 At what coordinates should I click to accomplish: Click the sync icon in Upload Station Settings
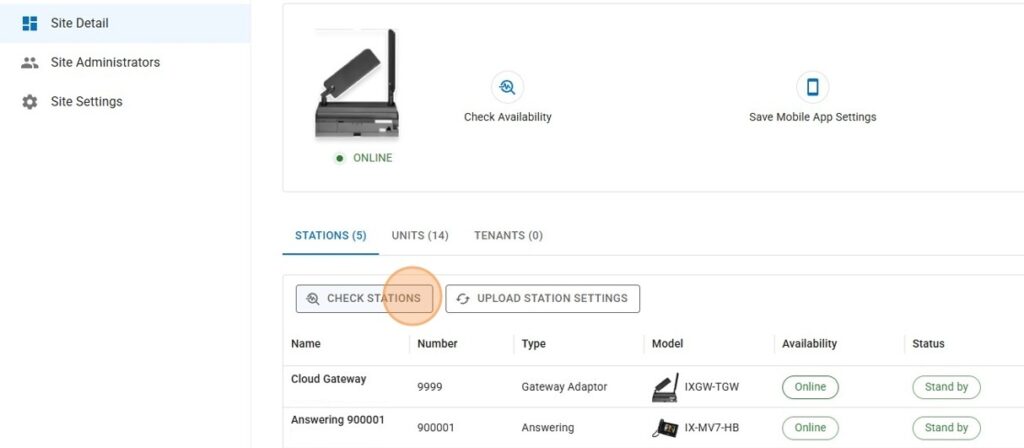(x=463, y=298)
